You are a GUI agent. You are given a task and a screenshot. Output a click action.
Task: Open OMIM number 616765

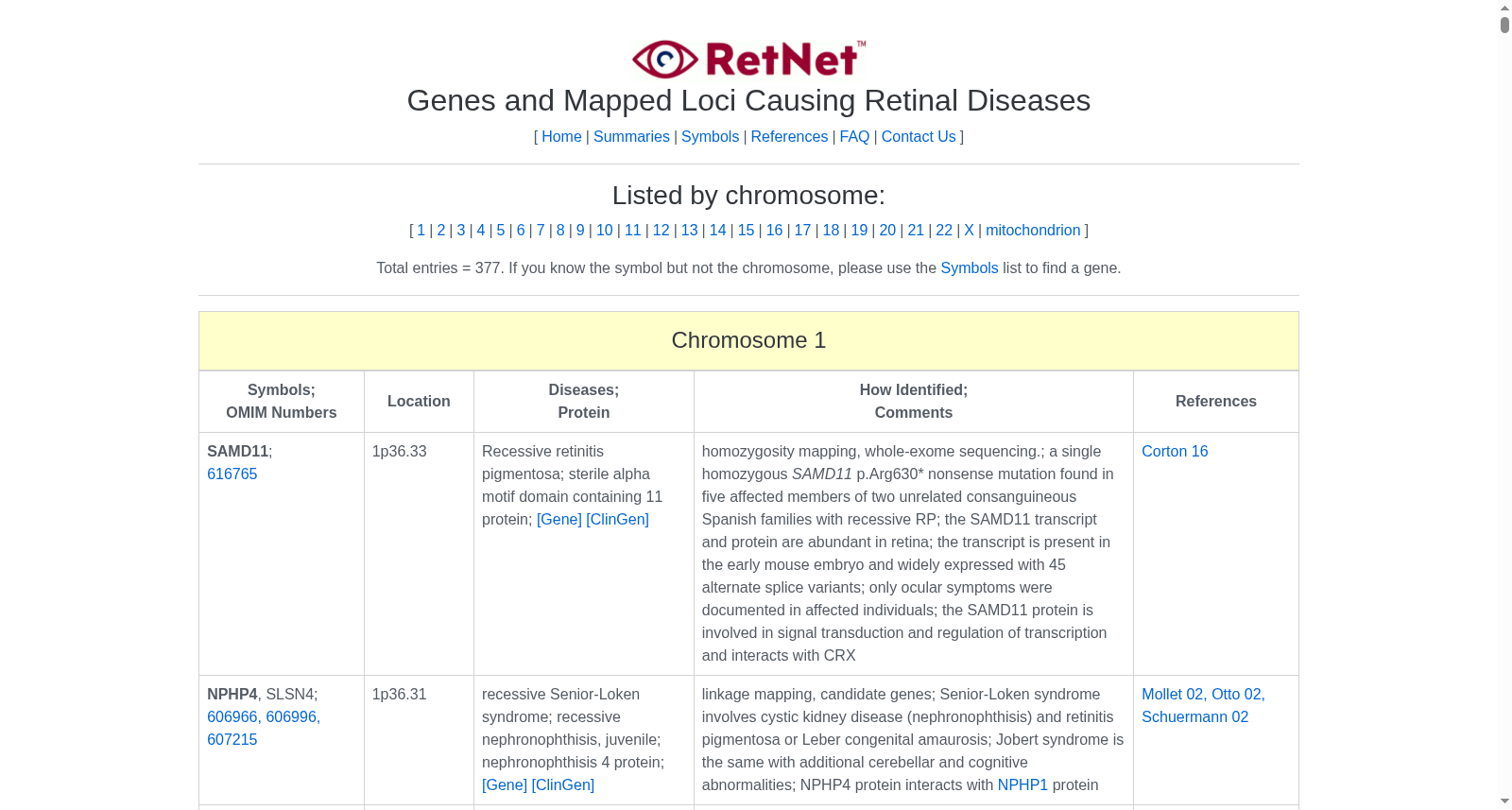(232, 474)
